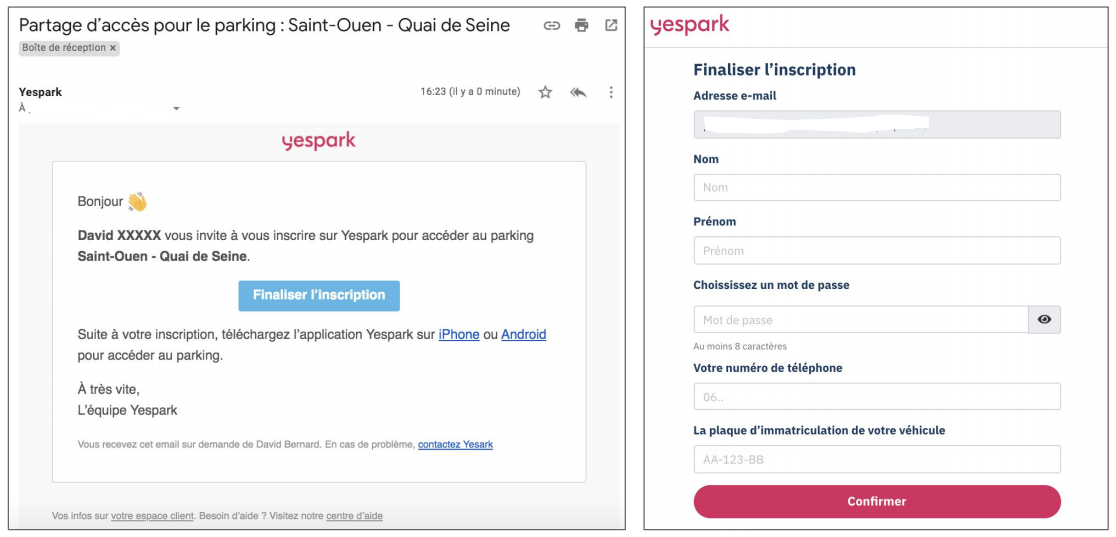Open the iPhone app download link
The image size is (1116, 537).
click(458, 334)
